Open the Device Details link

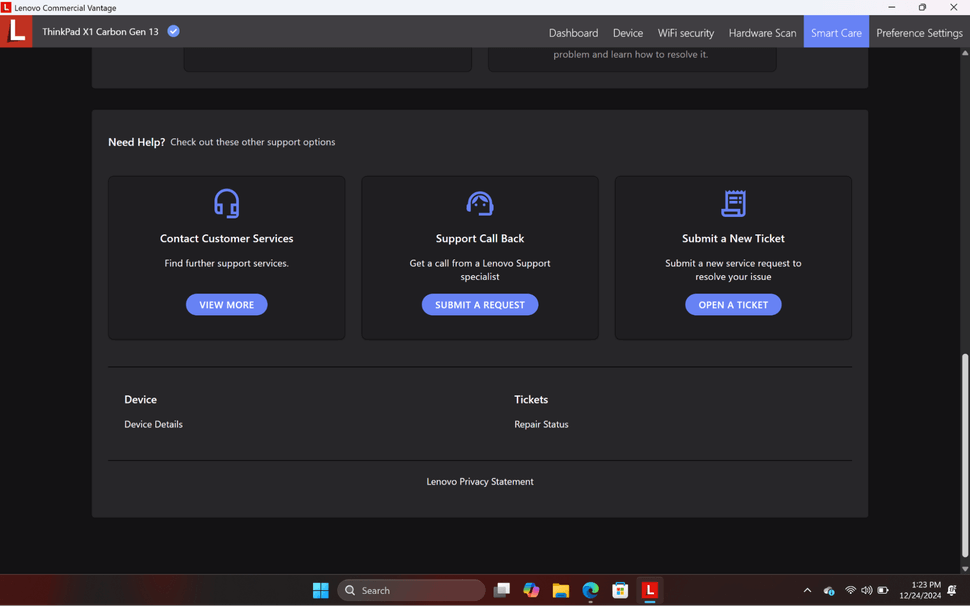click(x=153, y=424)
